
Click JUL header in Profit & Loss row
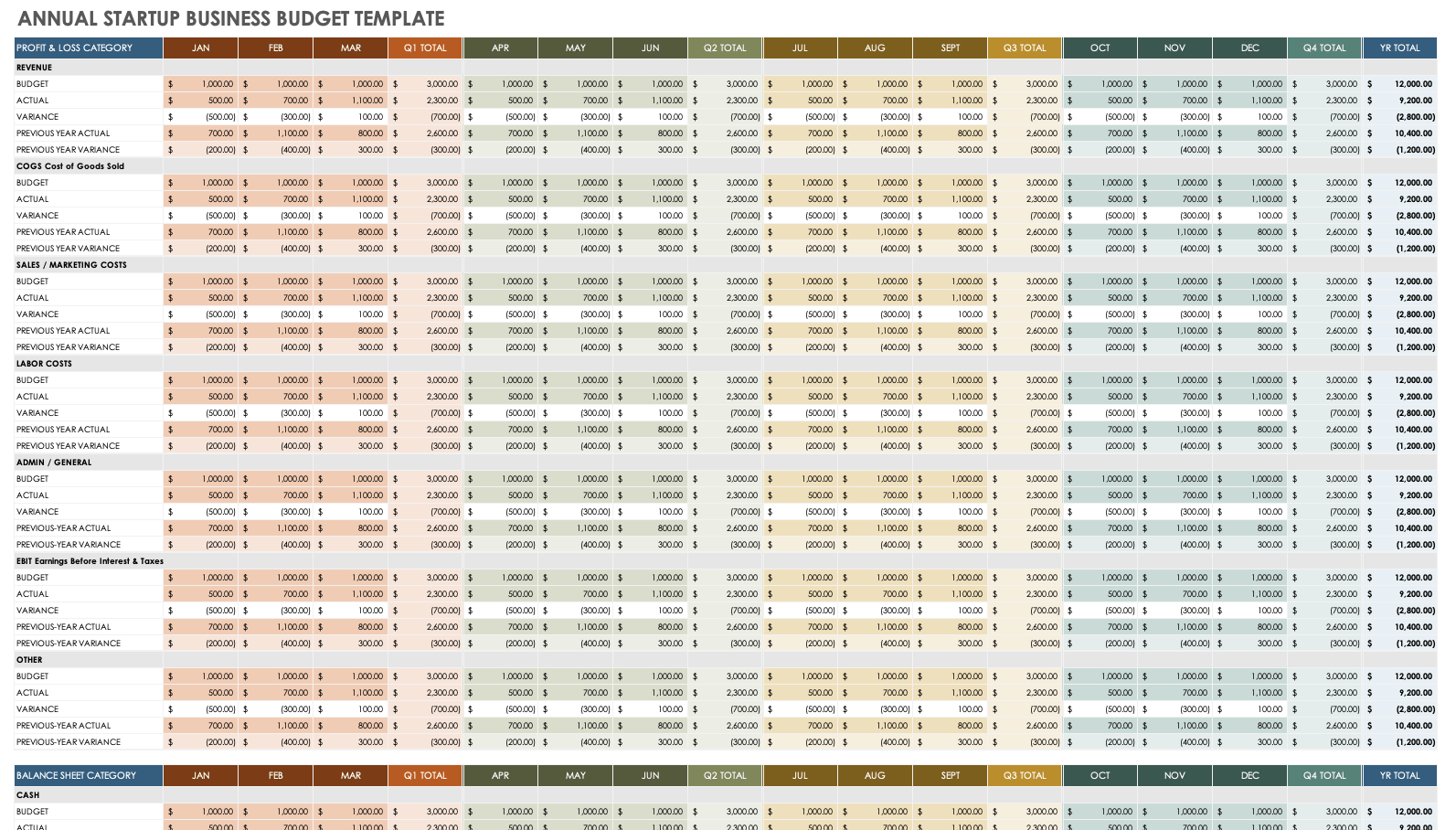pyautogui.click(x=801, y=48)
